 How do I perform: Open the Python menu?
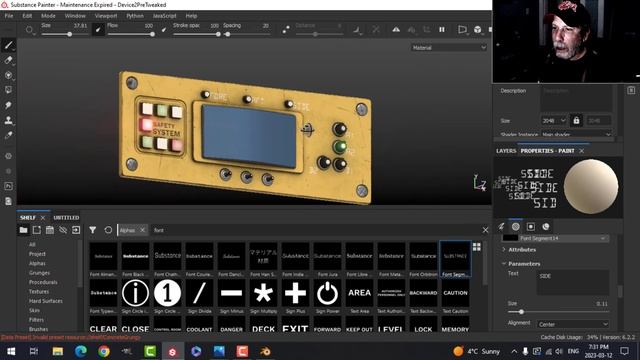pos(135,16)
